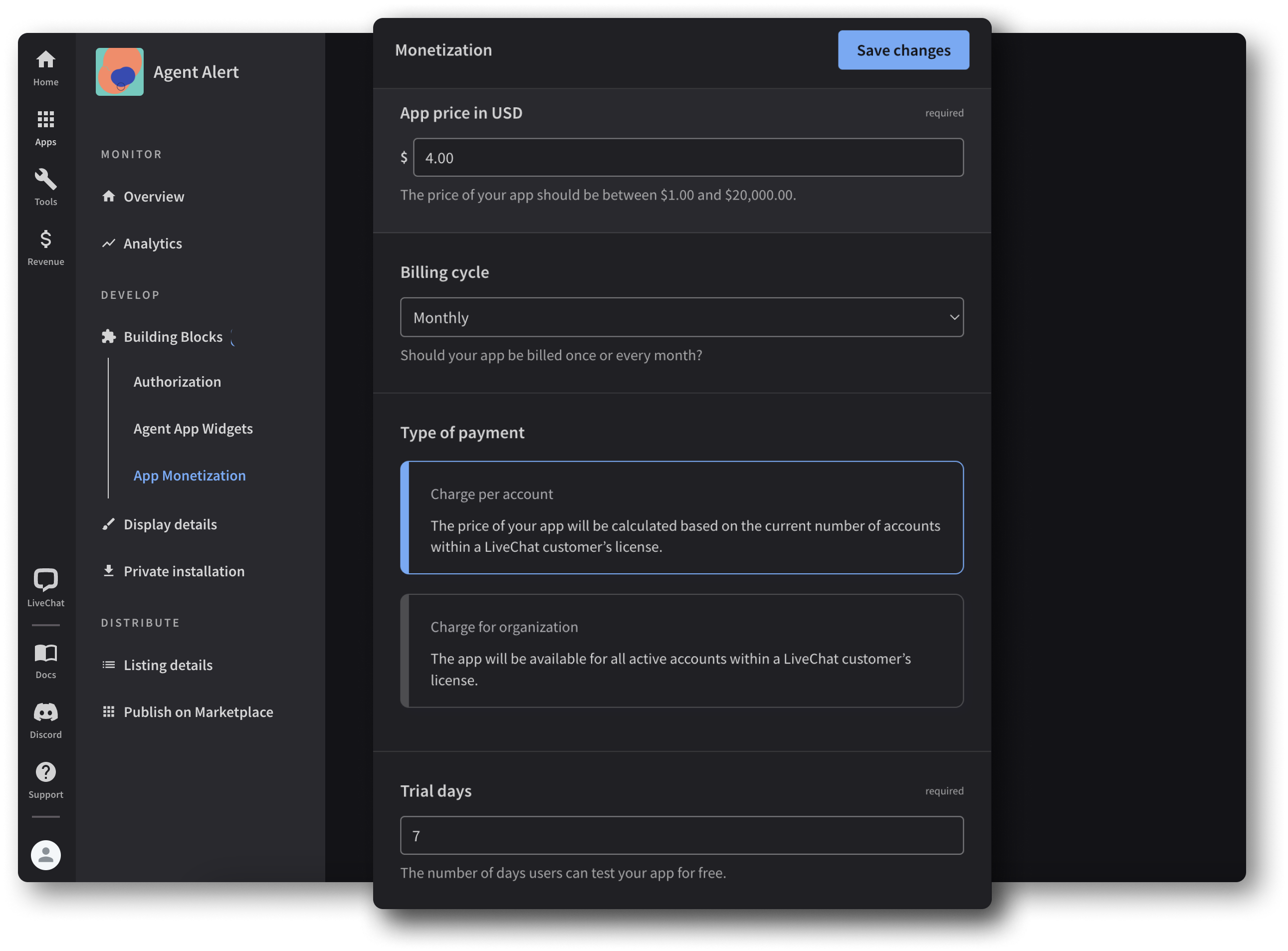This screenshot has height=951, width=1288.
Task: Open Listing details under Distribute
Action: point(168,664)
